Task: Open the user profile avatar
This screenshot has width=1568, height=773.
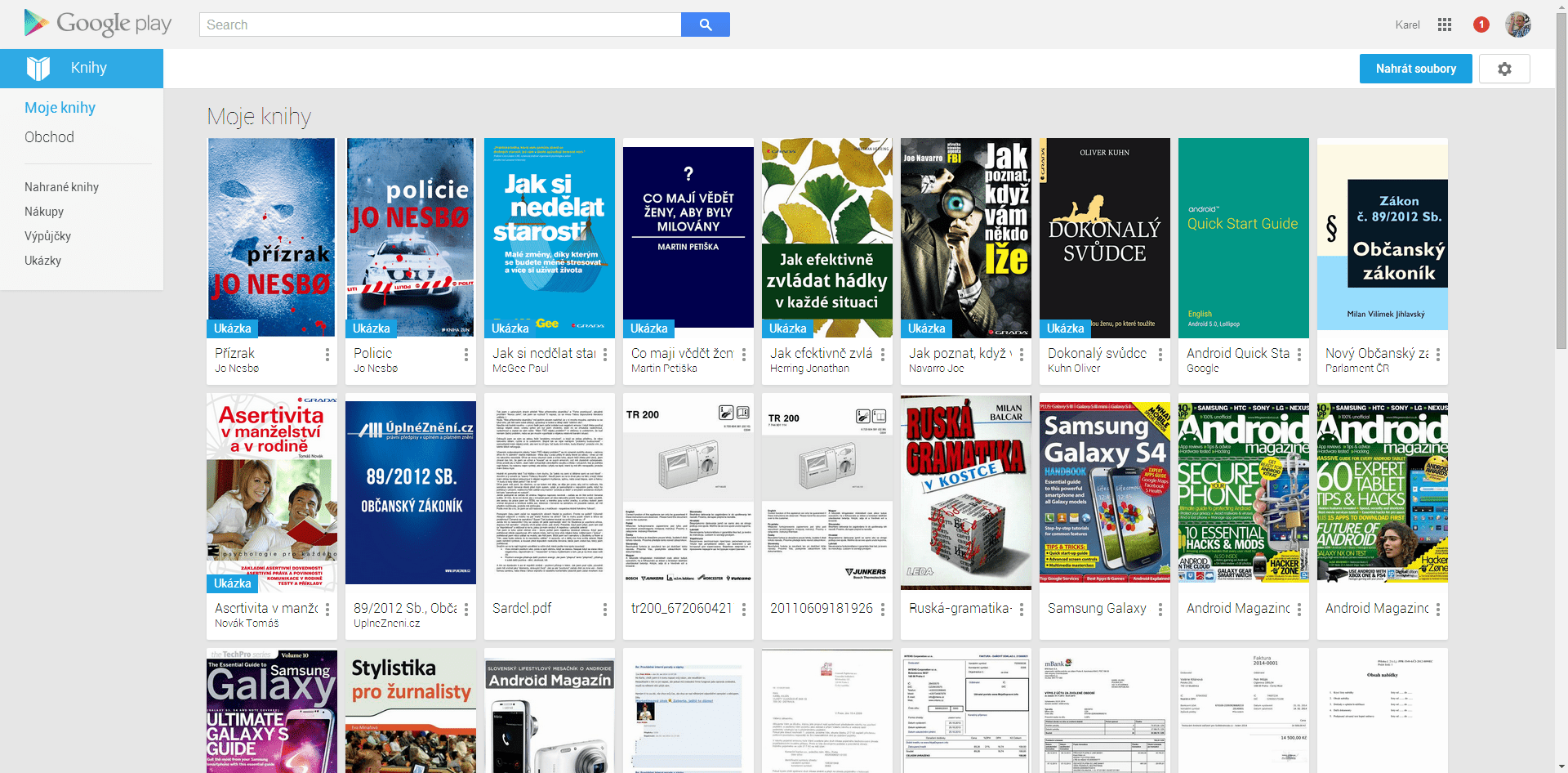Action: (1518, 25)
